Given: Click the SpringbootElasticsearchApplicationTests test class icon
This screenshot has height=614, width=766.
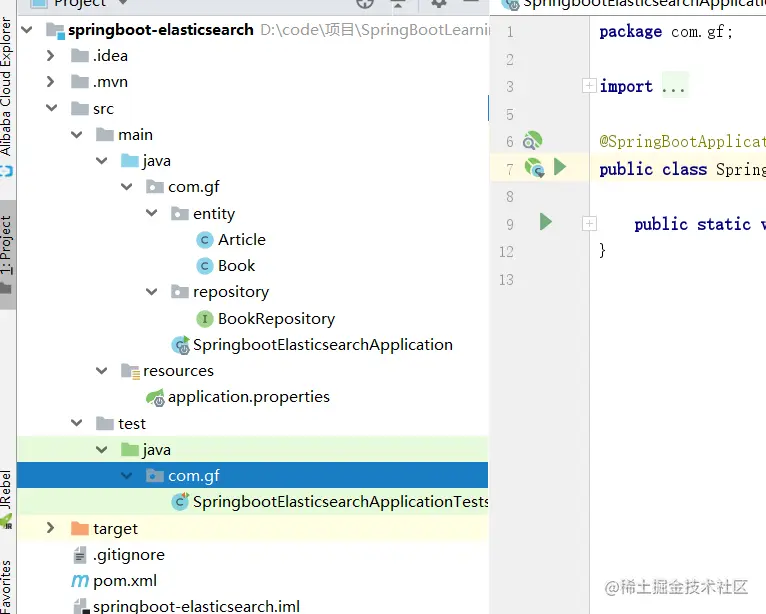Looking at the screenshot, I should click(x=180, y=502).
